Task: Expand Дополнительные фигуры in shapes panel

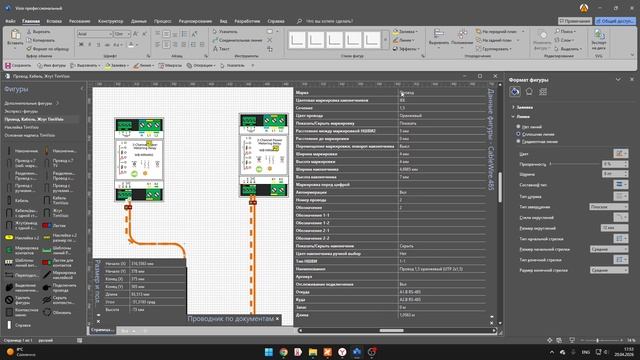Action: (x=31, y=103)
